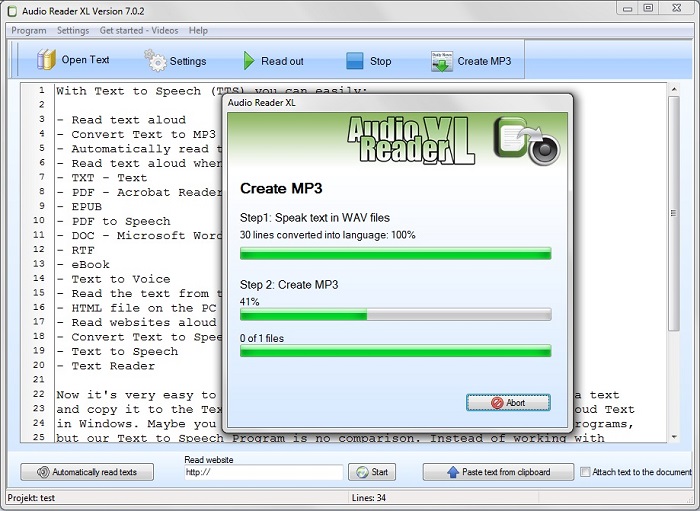Click the 0 of 1 files progress bar

point(396,351)
